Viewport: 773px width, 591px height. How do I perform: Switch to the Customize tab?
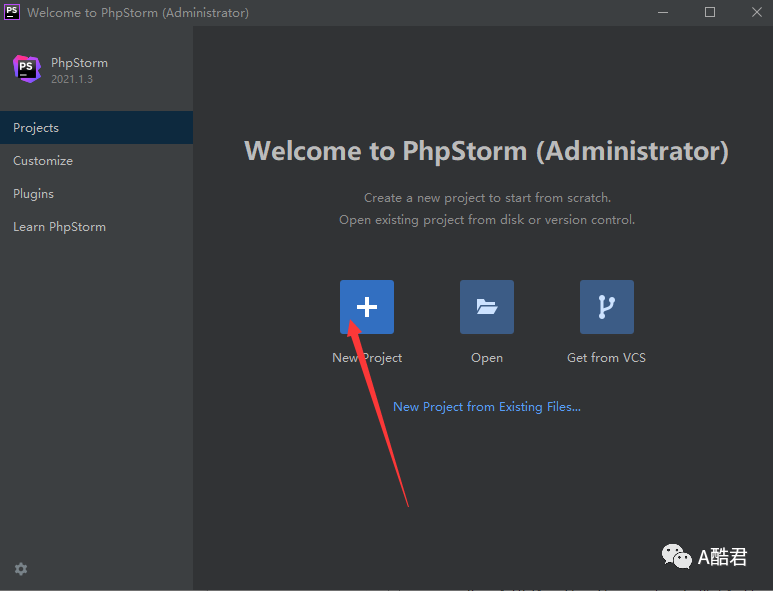click(97, 161)
